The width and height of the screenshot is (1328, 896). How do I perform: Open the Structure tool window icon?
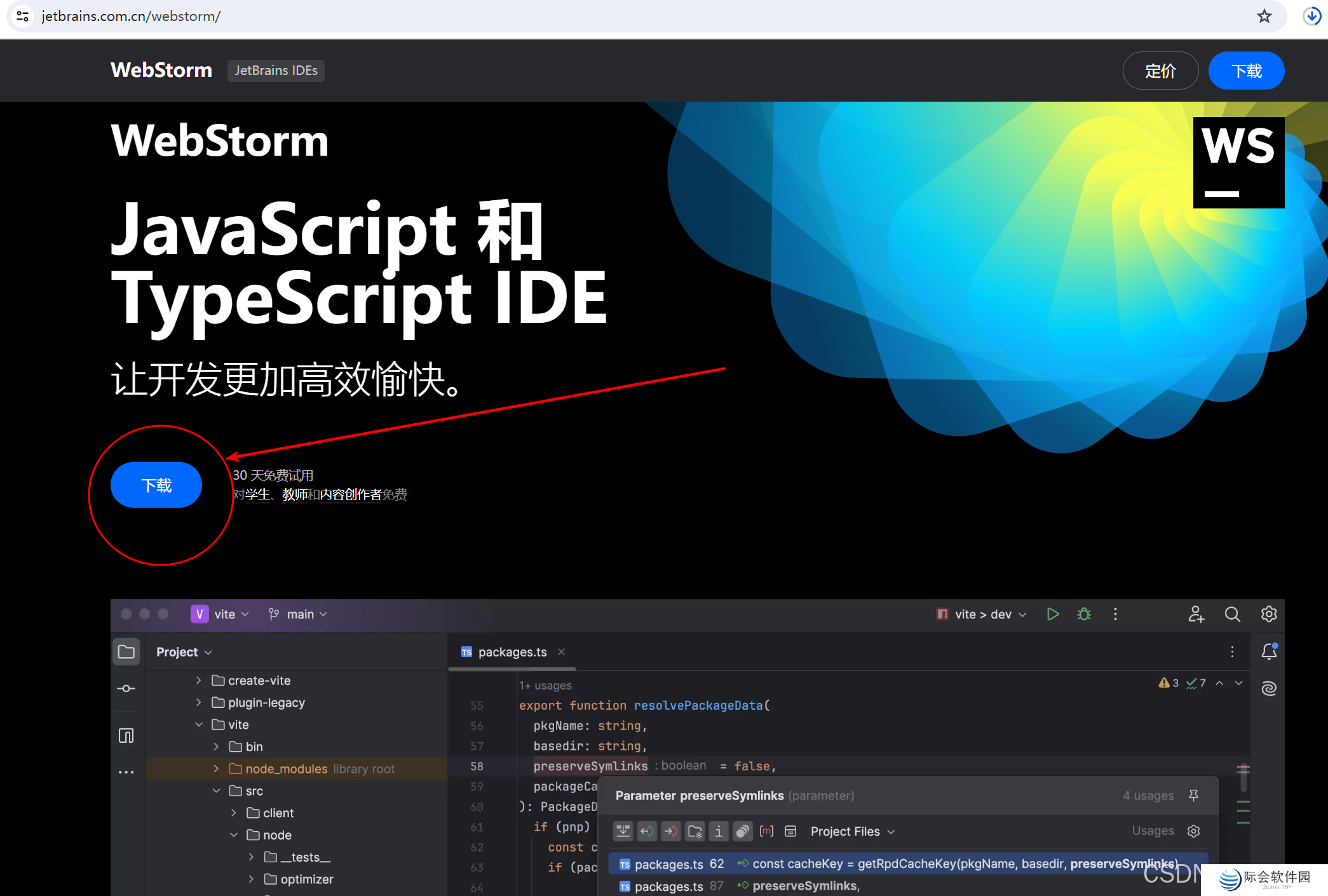[126, 735]
